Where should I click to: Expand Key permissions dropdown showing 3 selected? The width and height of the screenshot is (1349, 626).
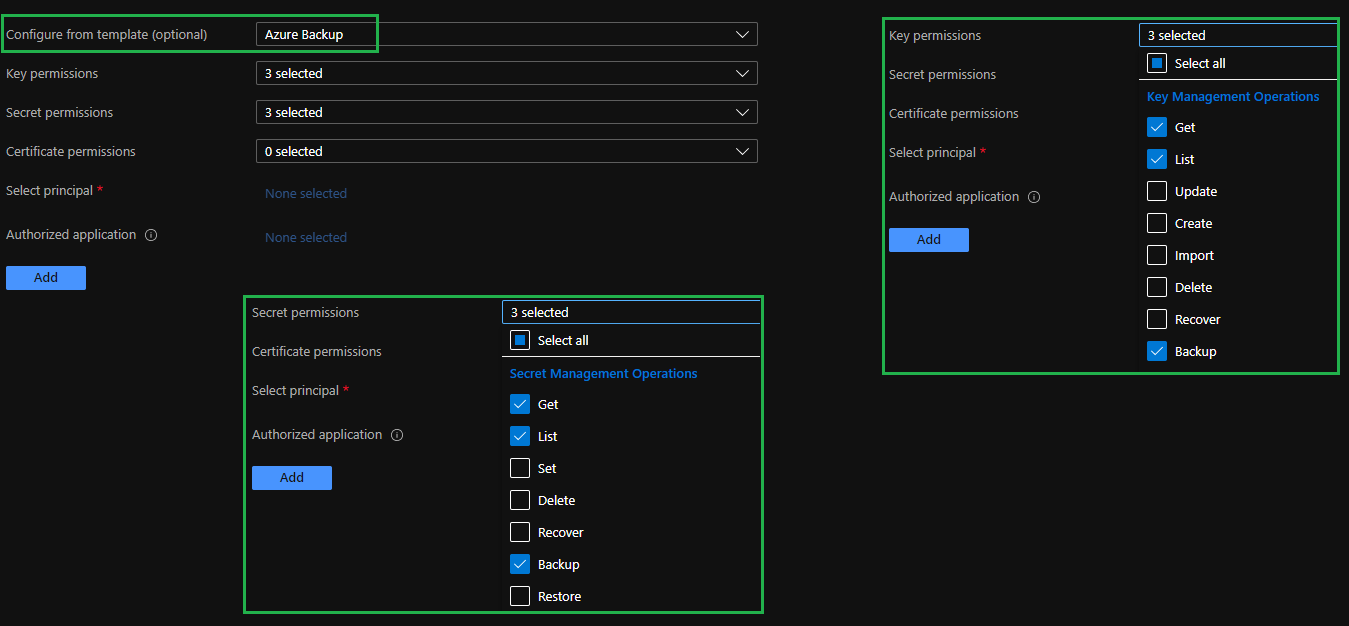tap(506, 73)
